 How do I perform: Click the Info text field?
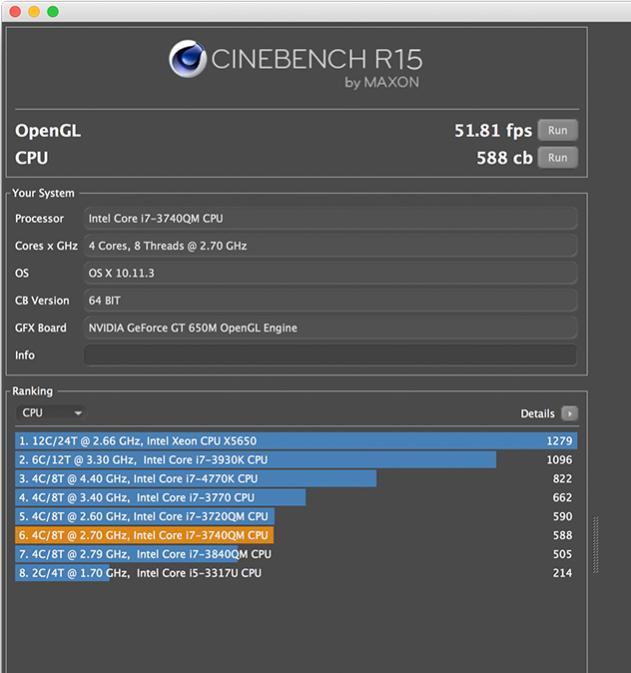[330, 355]
